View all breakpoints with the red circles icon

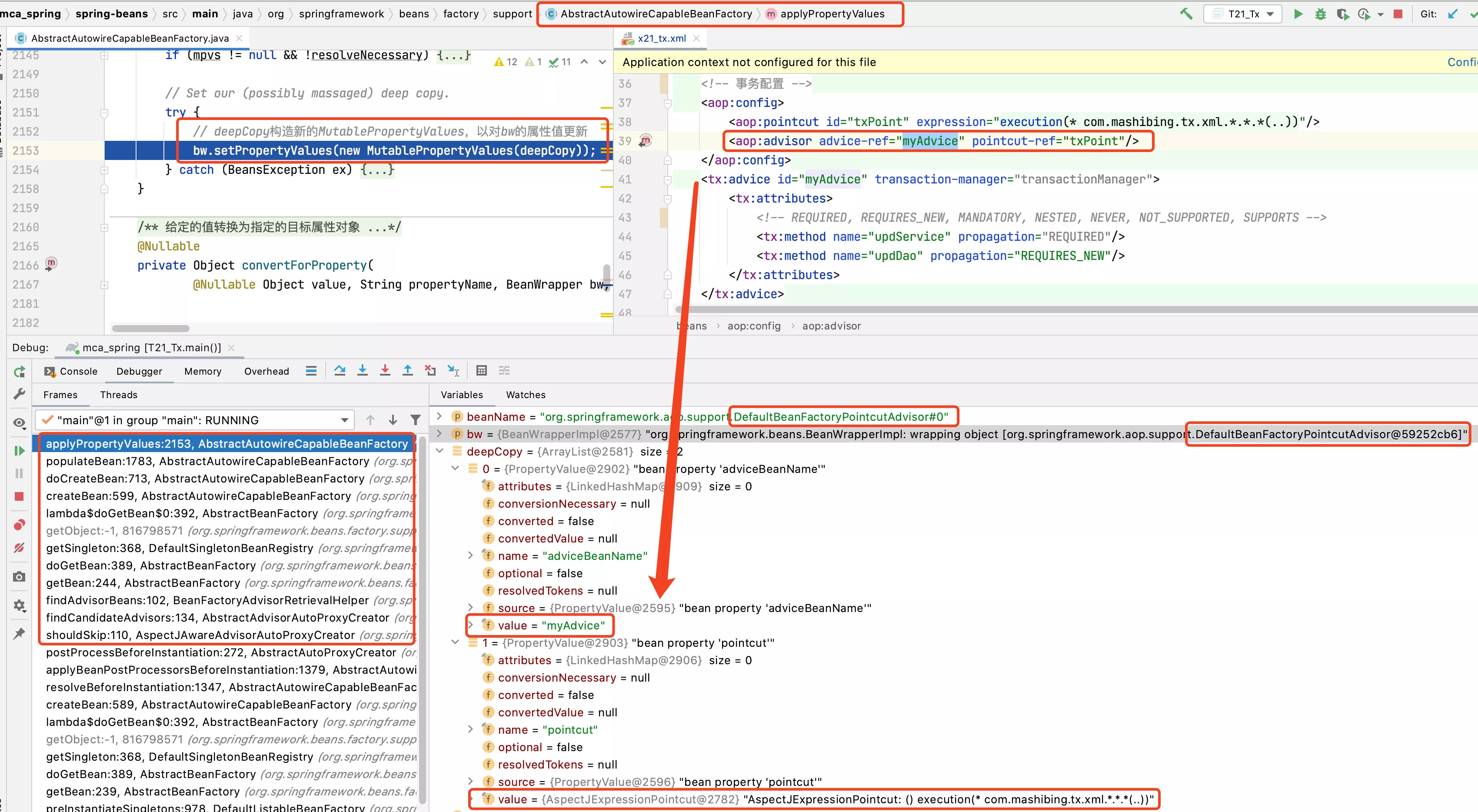19,525
